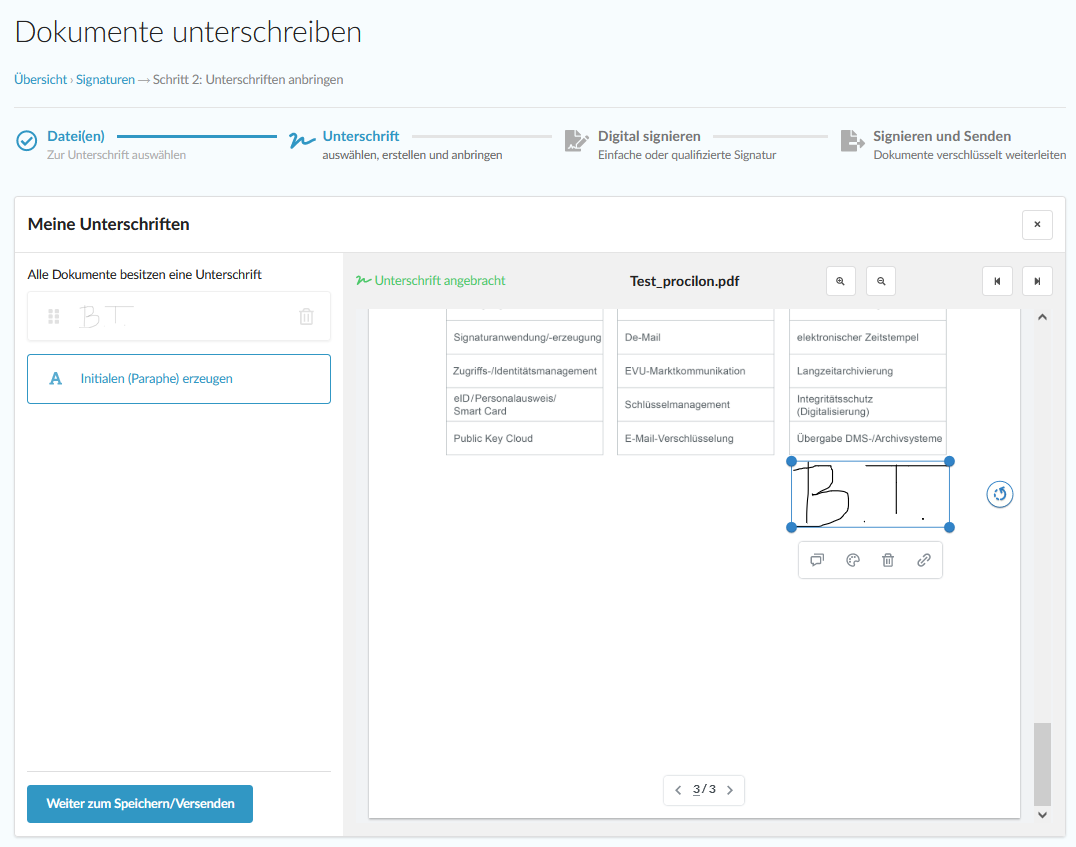
Task: Add a comment to the placed signature
Action: pyautogui.click(x=817, y=560)
